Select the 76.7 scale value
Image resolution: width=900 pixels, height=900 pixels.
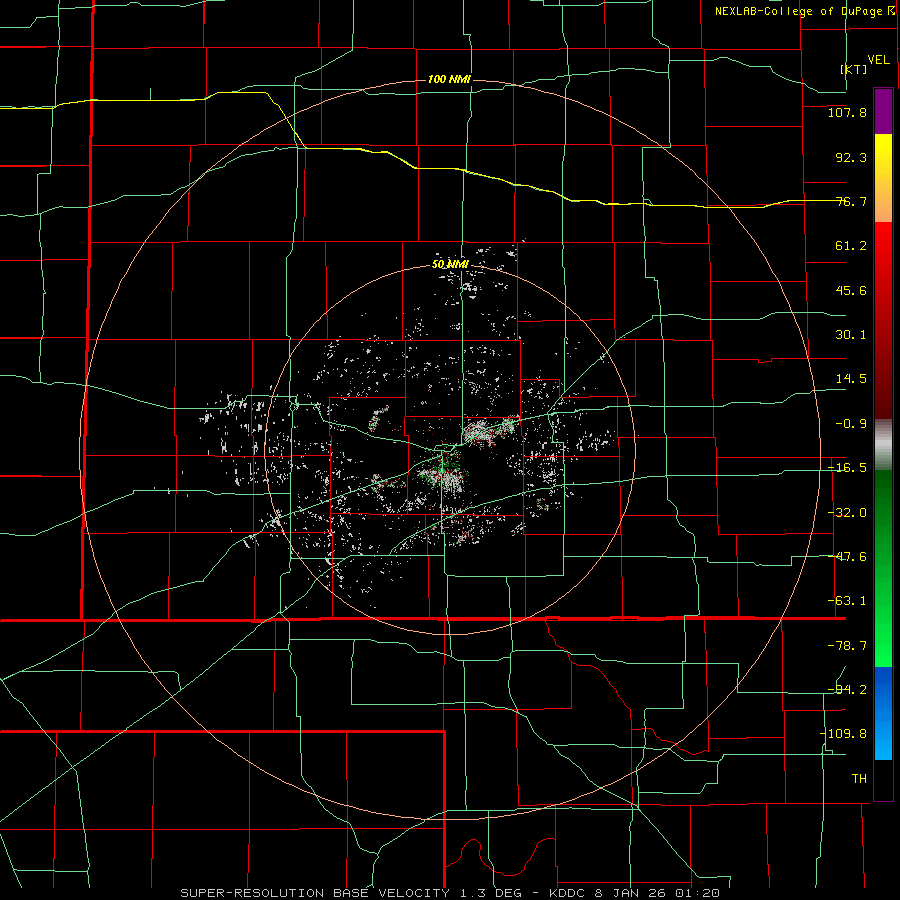(x=851, y=201)
